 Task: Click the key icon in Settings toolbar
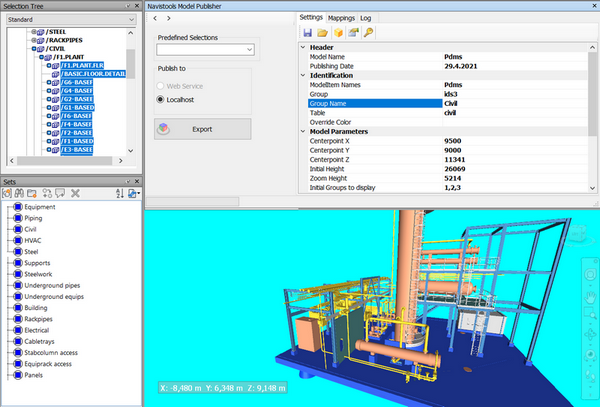[369, 33]
